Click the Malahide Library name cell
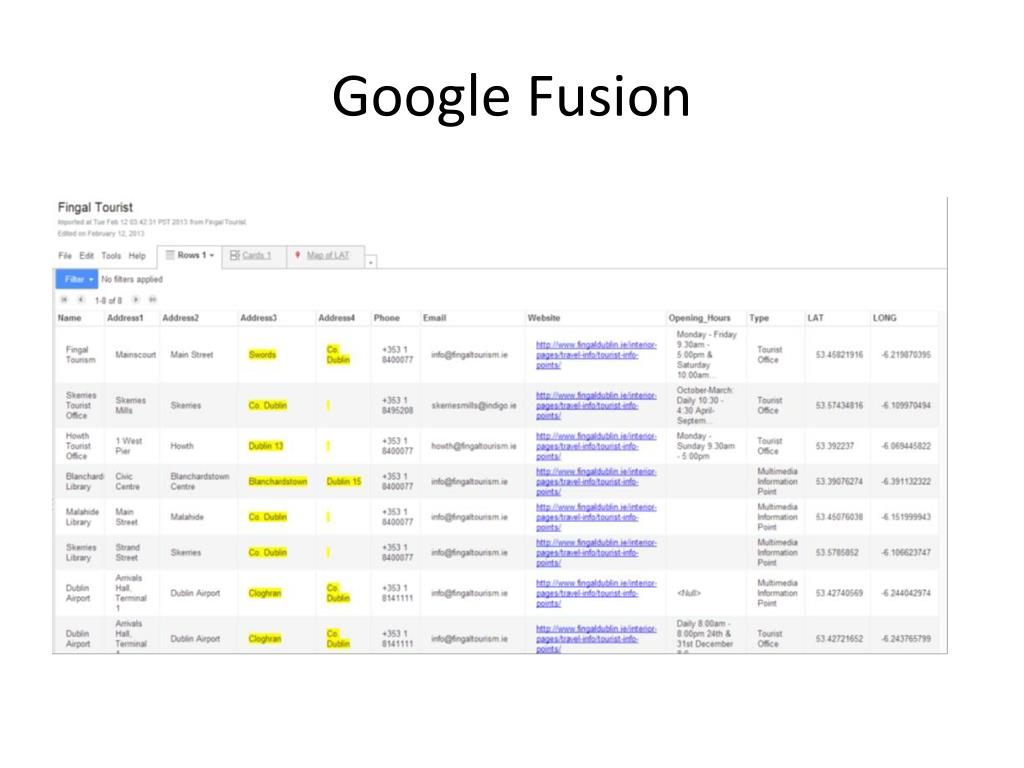The height and width of the screenshot is (768, 1024). point(82,517)
